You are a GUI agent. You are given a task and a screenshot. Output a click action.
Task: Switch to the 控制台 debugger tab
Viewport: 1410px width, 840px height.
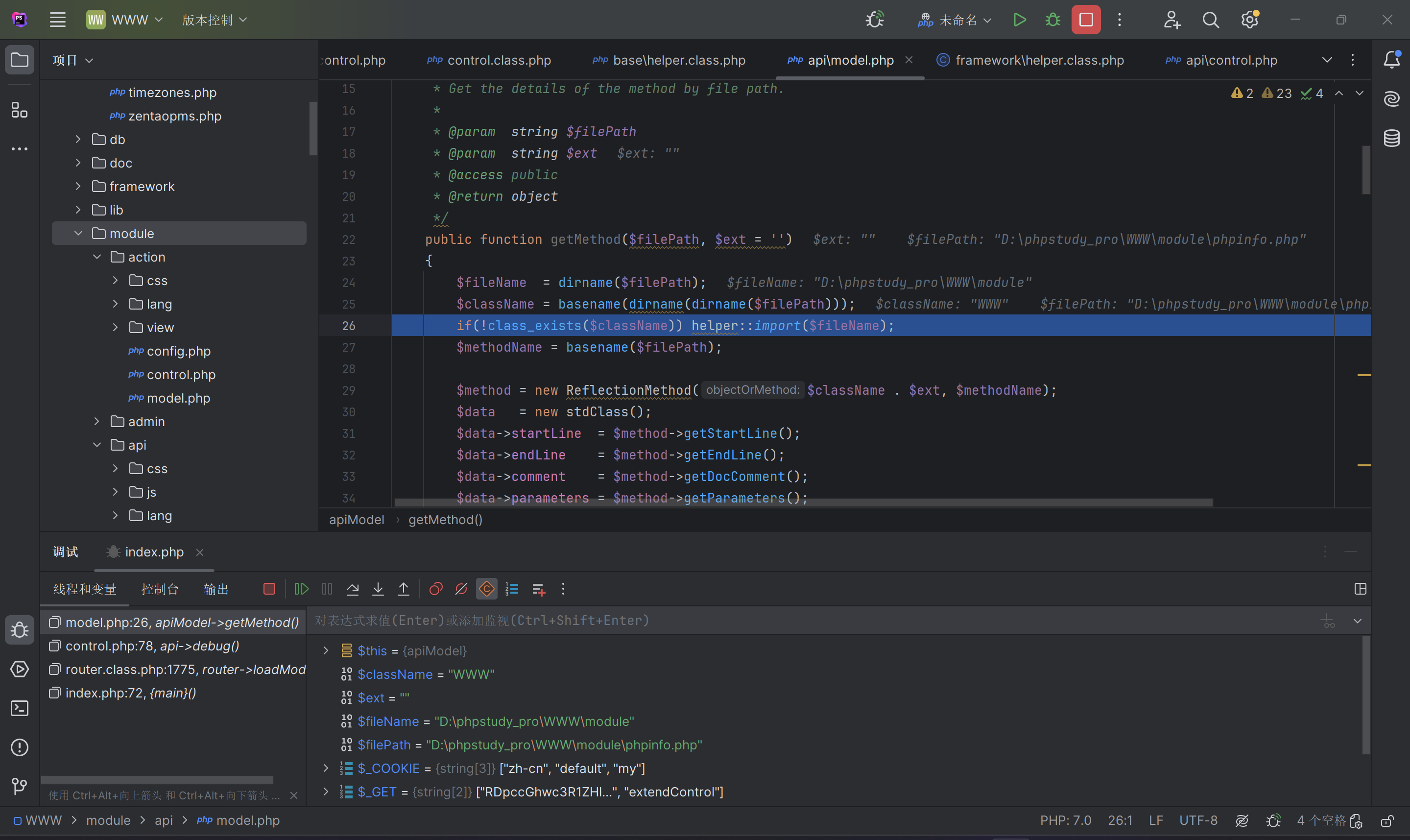(x=160, y=589)
